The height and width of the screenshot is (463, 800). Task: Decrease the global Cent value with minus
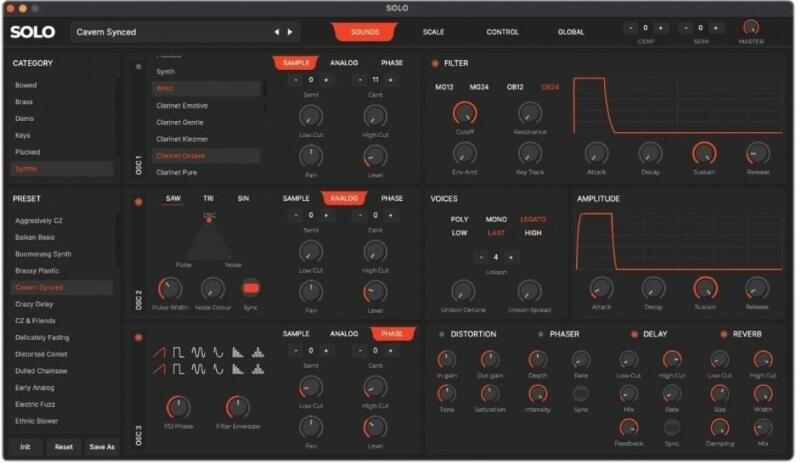632,28
